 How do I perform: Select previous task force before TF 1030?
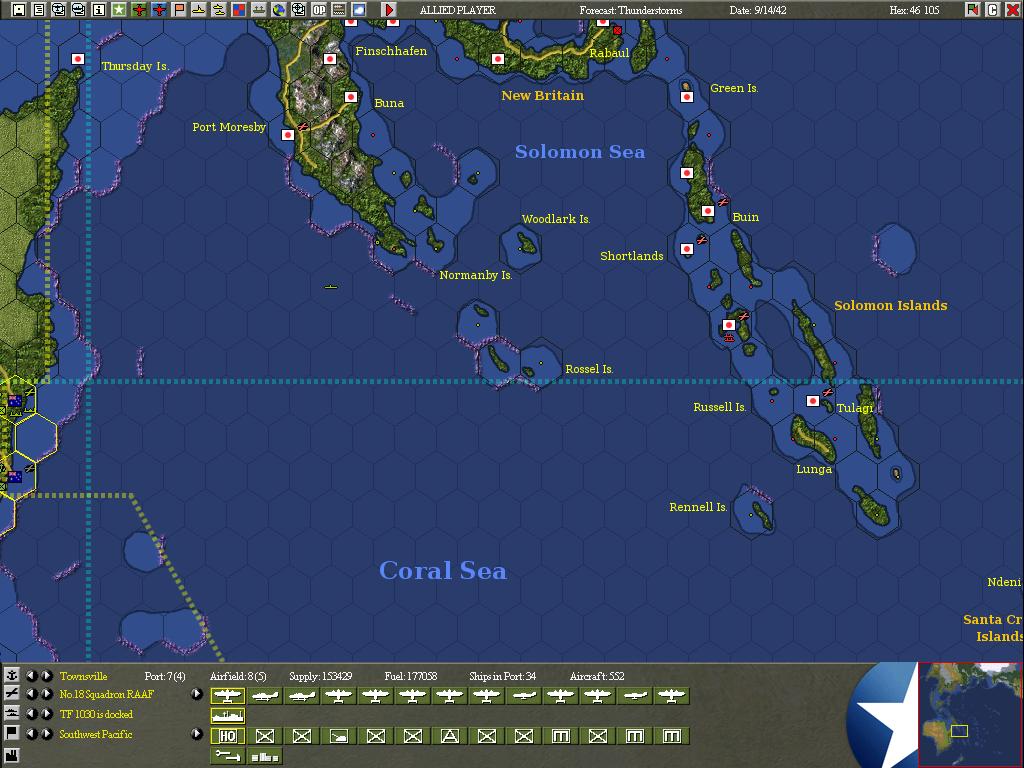31,714
